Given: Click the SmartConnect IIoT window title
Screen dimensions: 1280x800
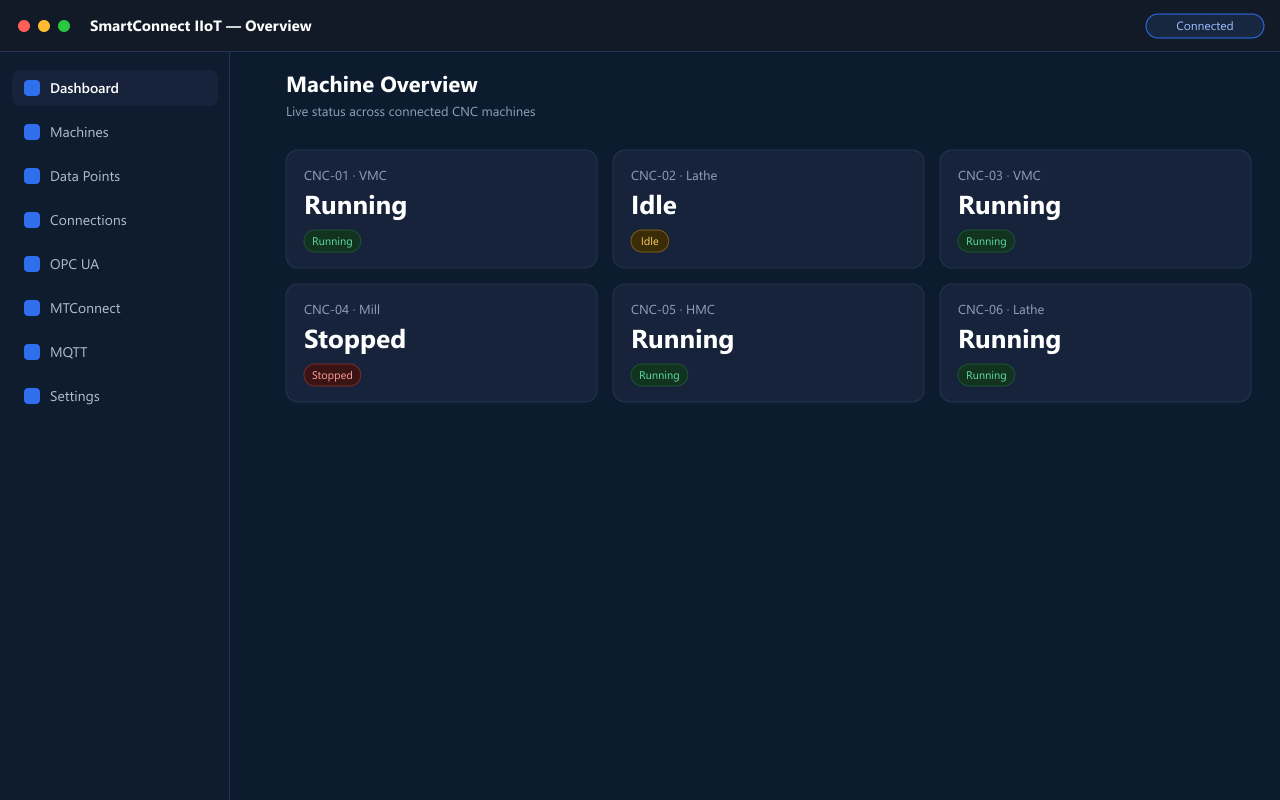Looking at the screenshot, I should (201, 26).
